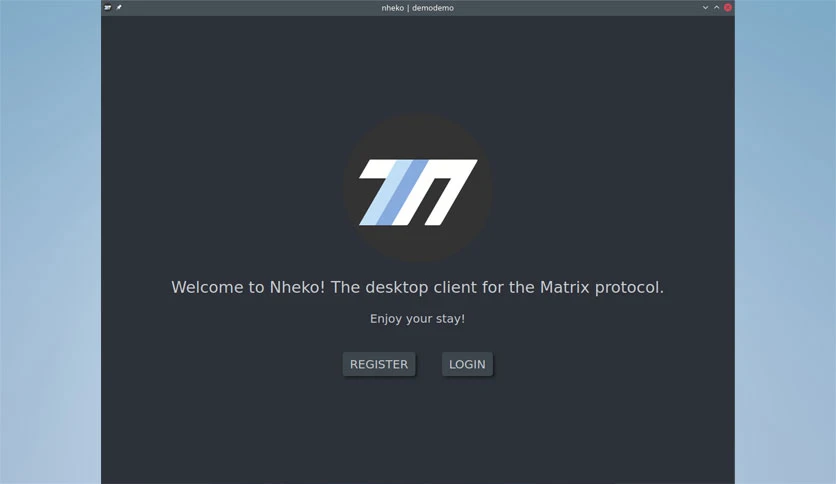Minimize the nheko window using the down chevron

[705, 7]
